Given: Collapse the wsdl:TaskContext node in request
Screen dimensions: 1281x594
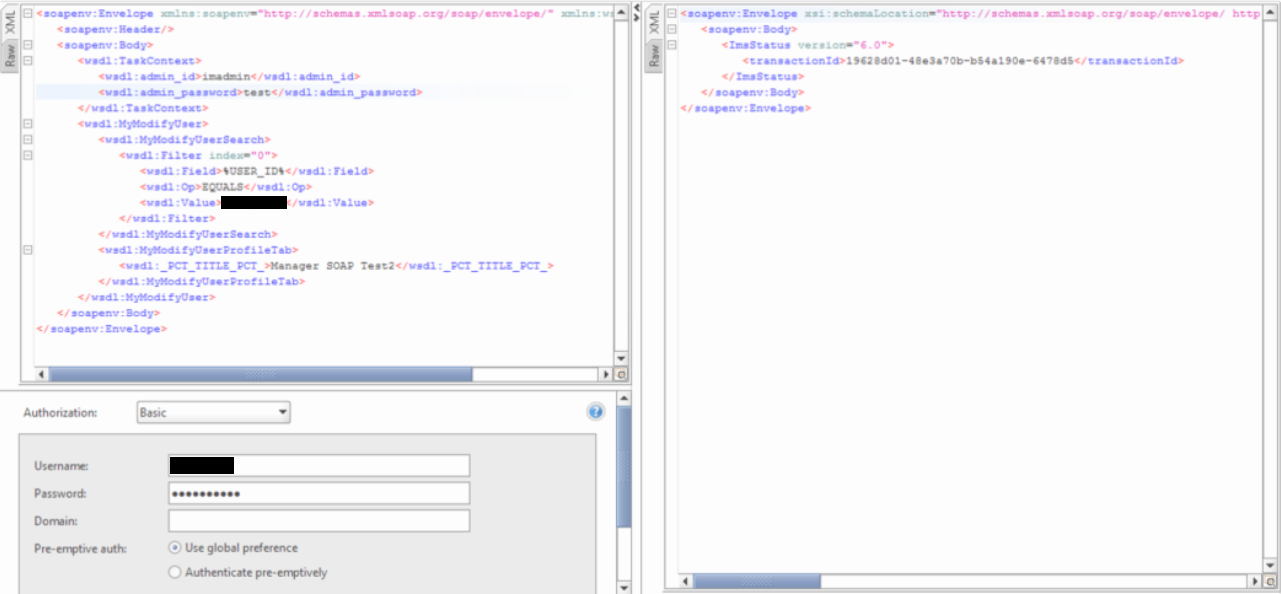Looking at the screenshot, I should pyautogui.click(x=27, y=61).
